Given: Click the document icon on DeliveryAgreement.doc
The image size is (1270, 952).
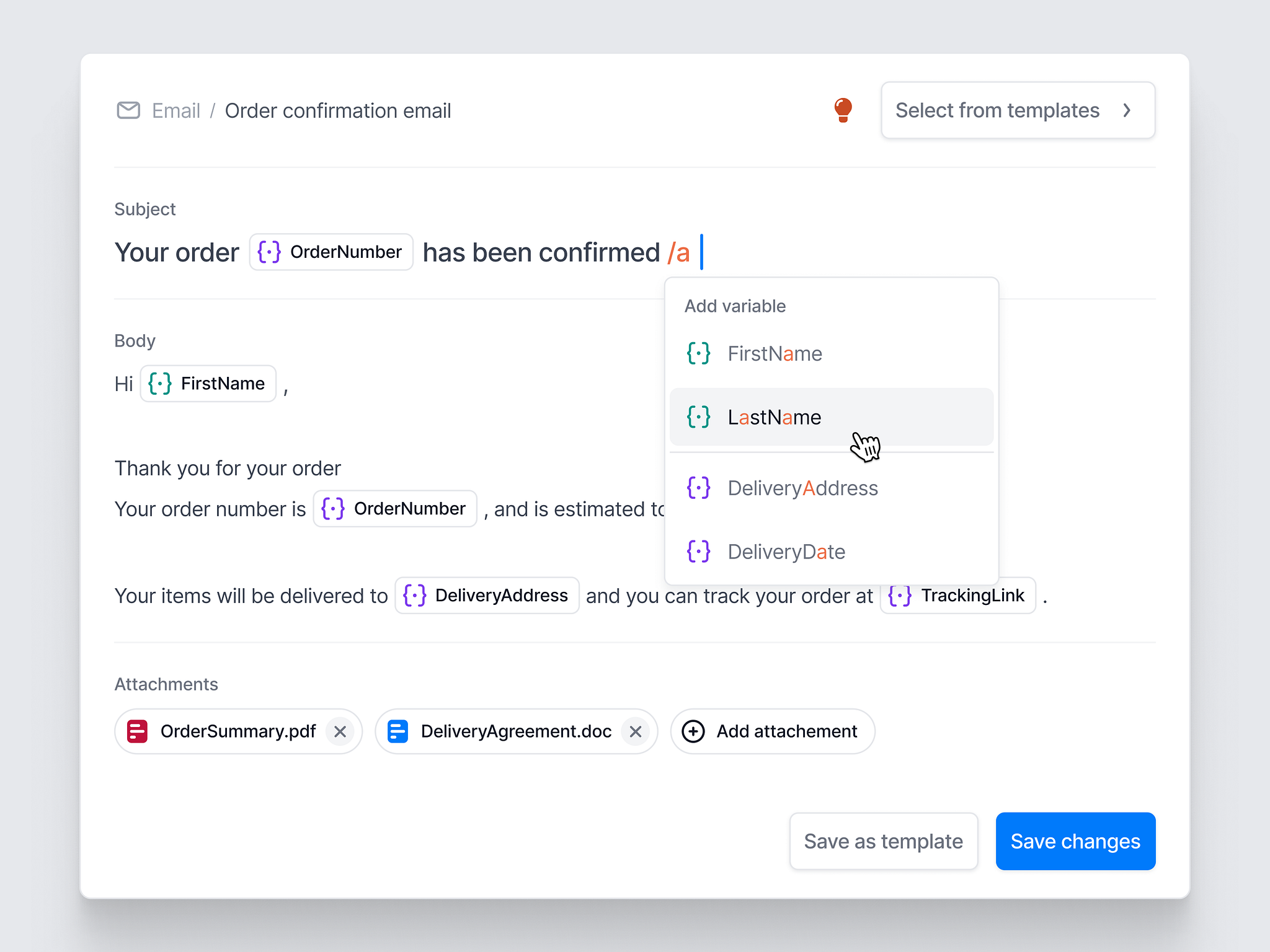Looking at the screenshot, I should click(x=397, y=731).
